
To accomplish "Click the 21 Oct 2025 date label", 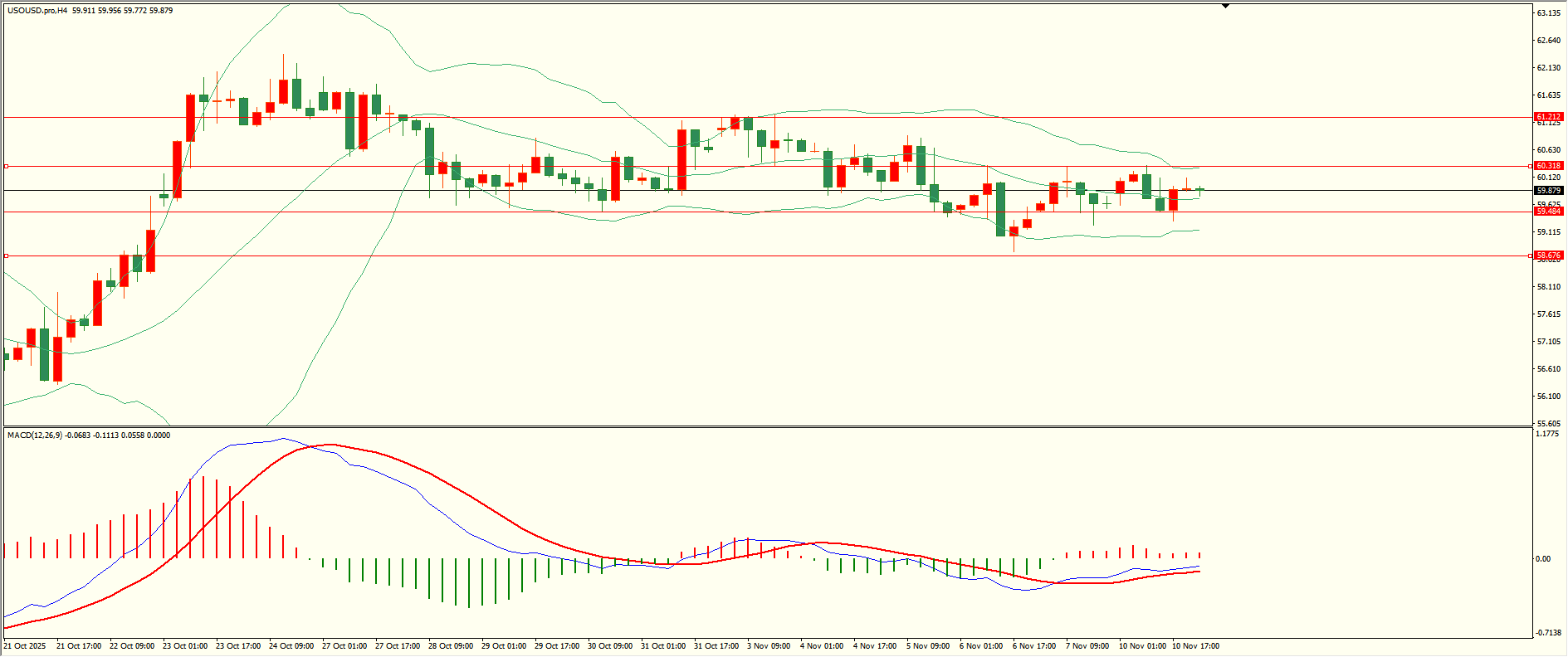I will (25, 646).
